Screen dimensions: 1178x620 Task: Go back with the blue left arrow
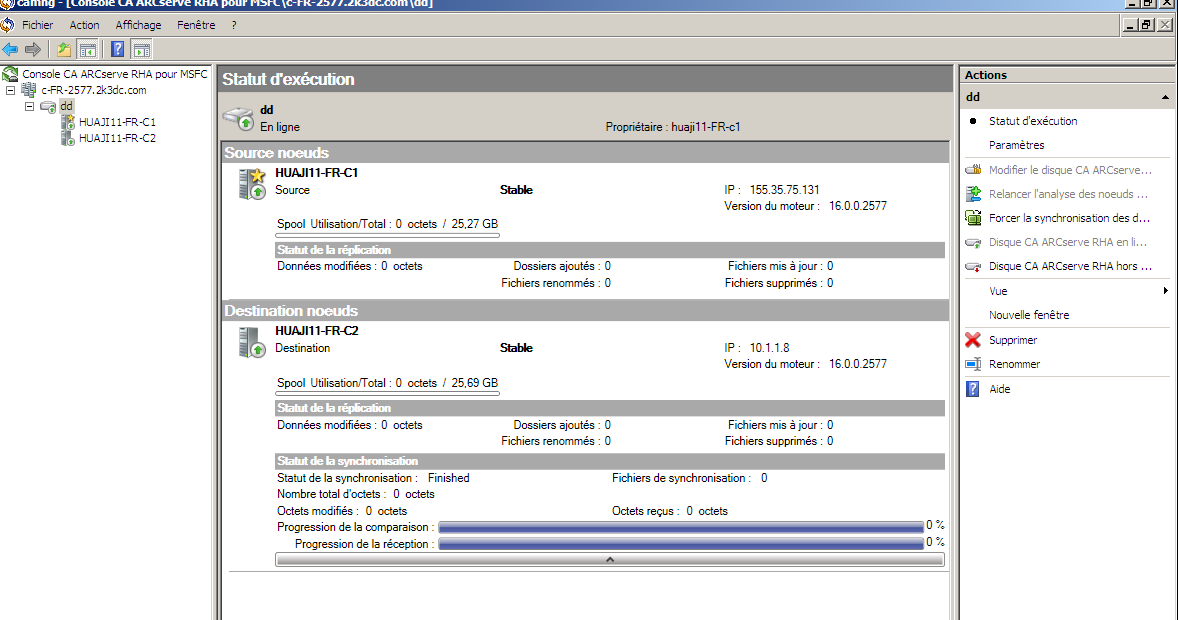(x=10, y=50)
